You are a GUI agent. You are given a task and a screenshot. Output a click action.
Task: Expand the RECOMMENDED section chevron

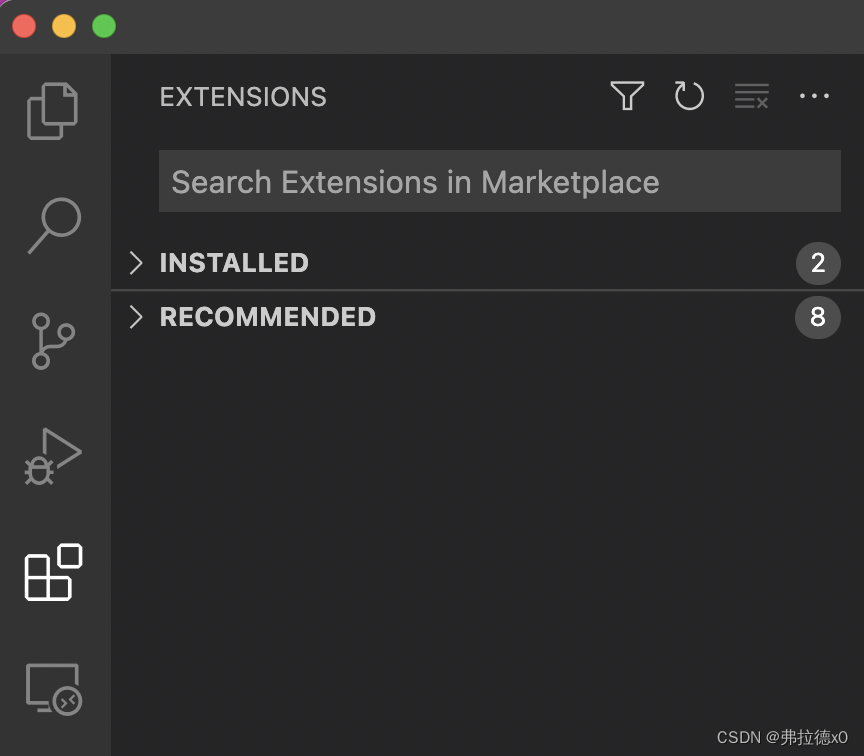click(x=136, y=317)
